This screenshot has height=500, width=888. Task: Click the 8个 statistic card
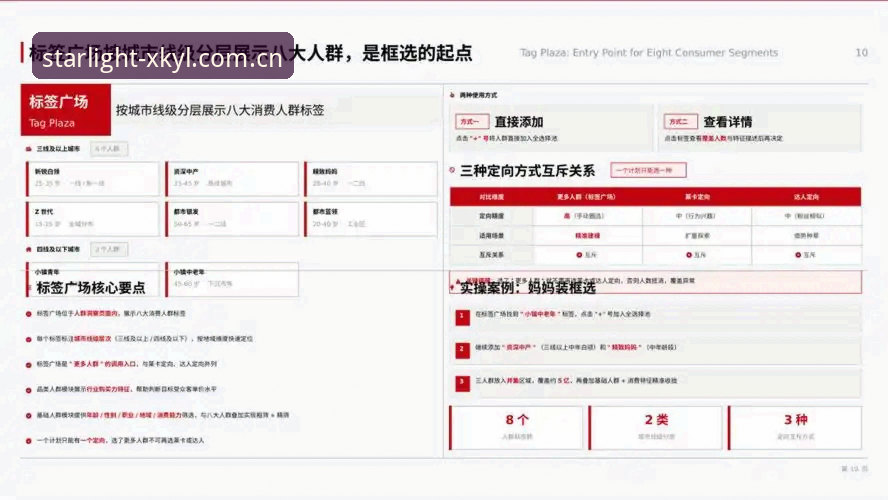[x=516, y=428]
